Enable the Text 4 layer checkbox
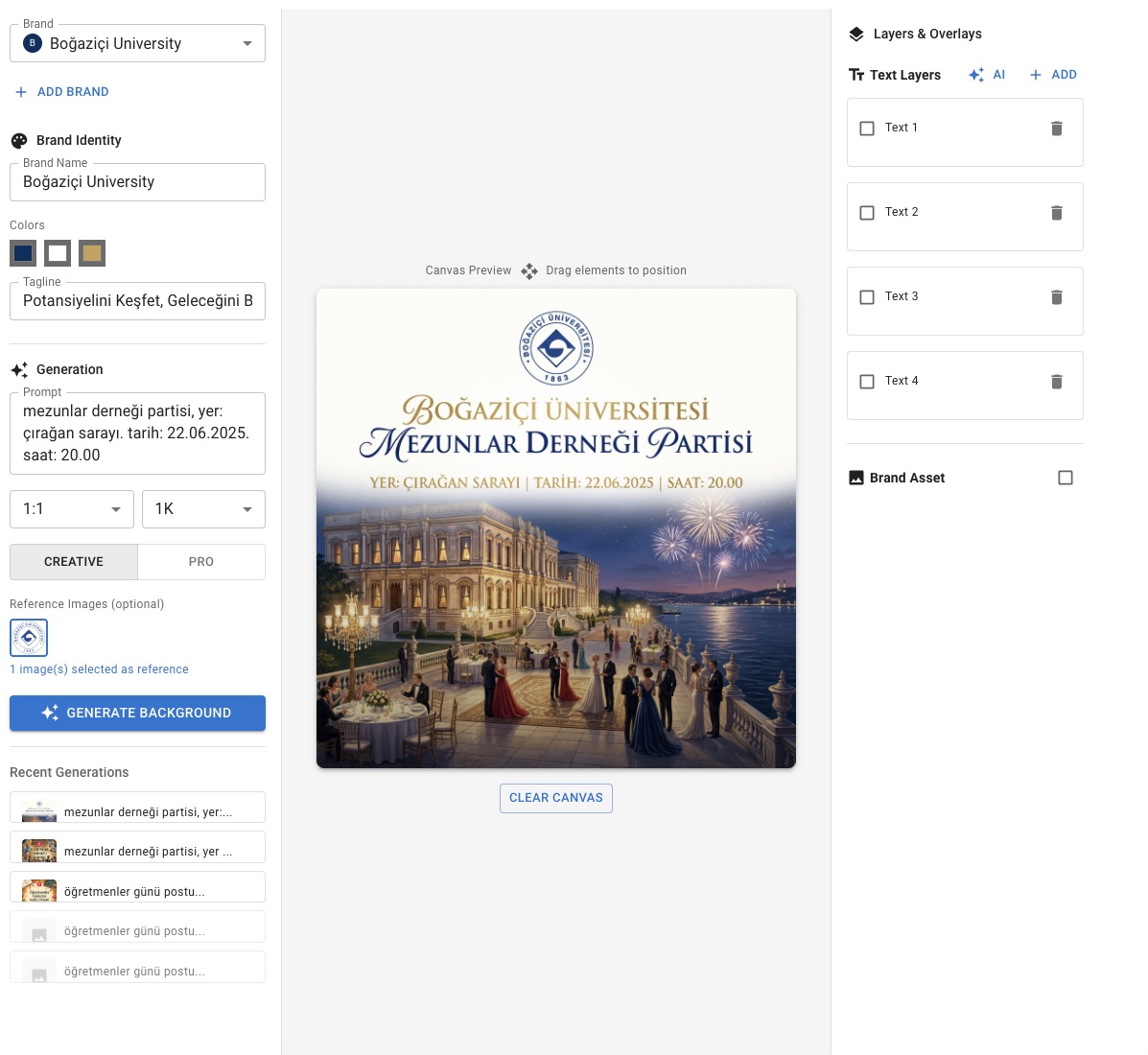 click(867, 382)
